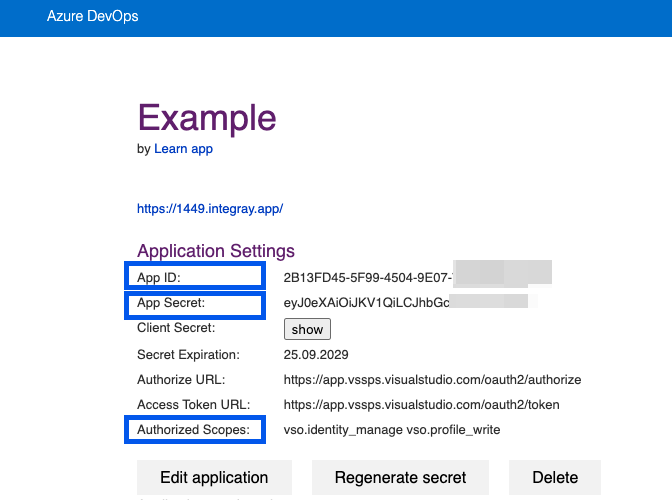Click the vso.identity_manage vso.profile_write scopes text
Viewport: 672px width, 500px height.
click(392, 430)
